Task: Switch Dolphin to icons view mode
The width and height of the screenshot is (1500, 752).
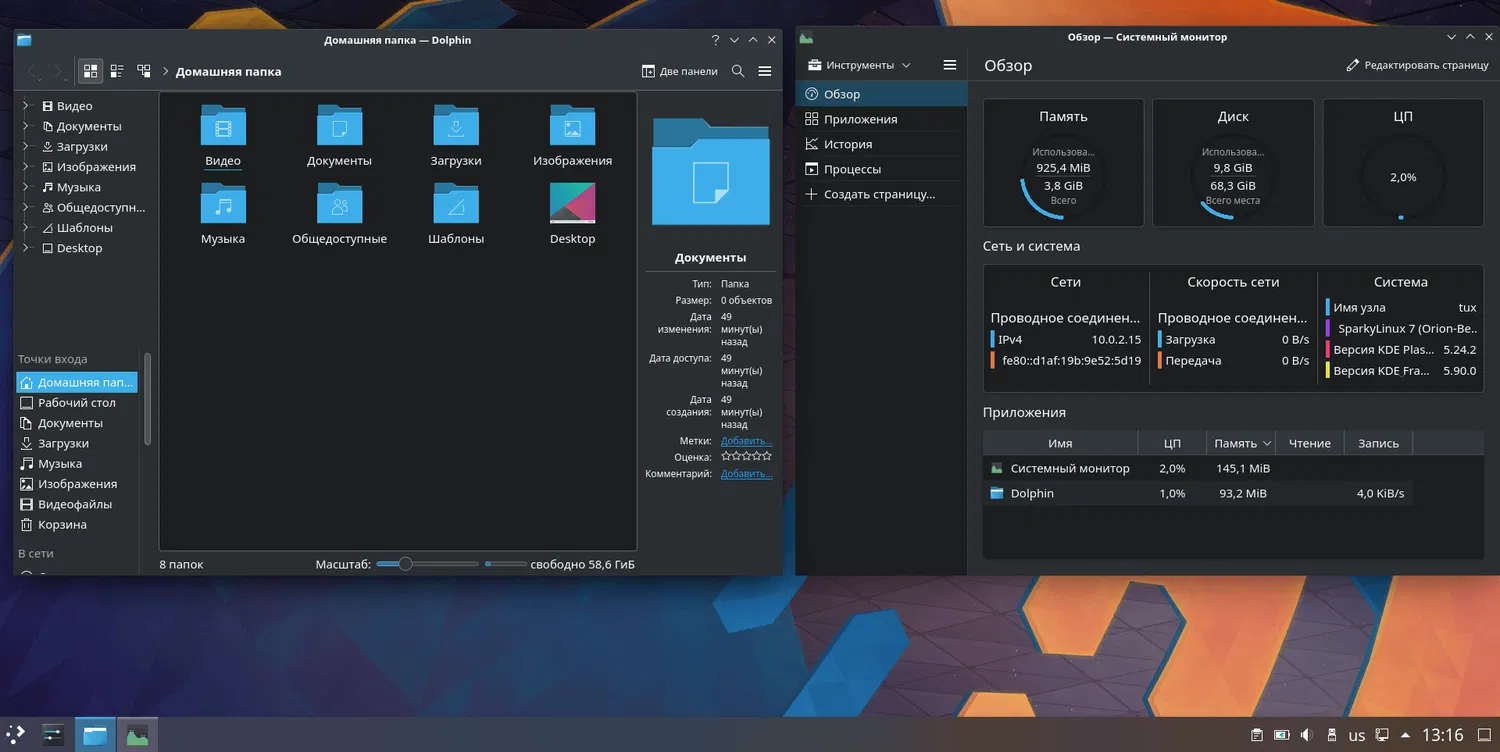Action: click(x=91, y=71)
